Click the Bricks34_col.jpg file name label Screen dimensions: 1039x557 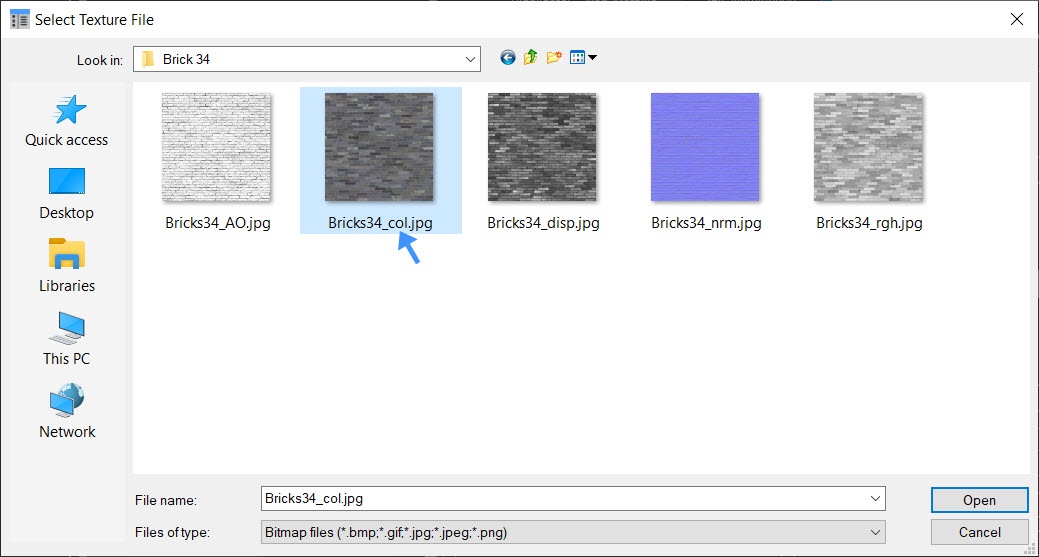click(x=380, y=223)
